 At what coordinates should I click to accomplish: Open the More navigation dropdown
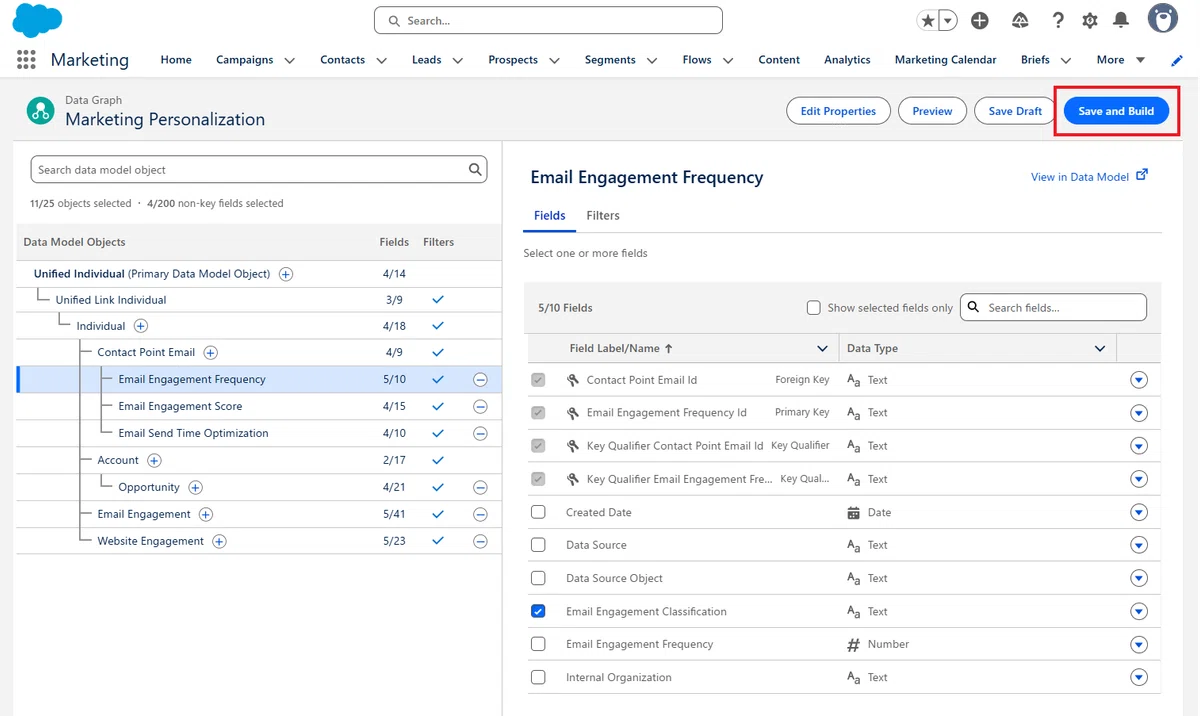click(1120, 60)
